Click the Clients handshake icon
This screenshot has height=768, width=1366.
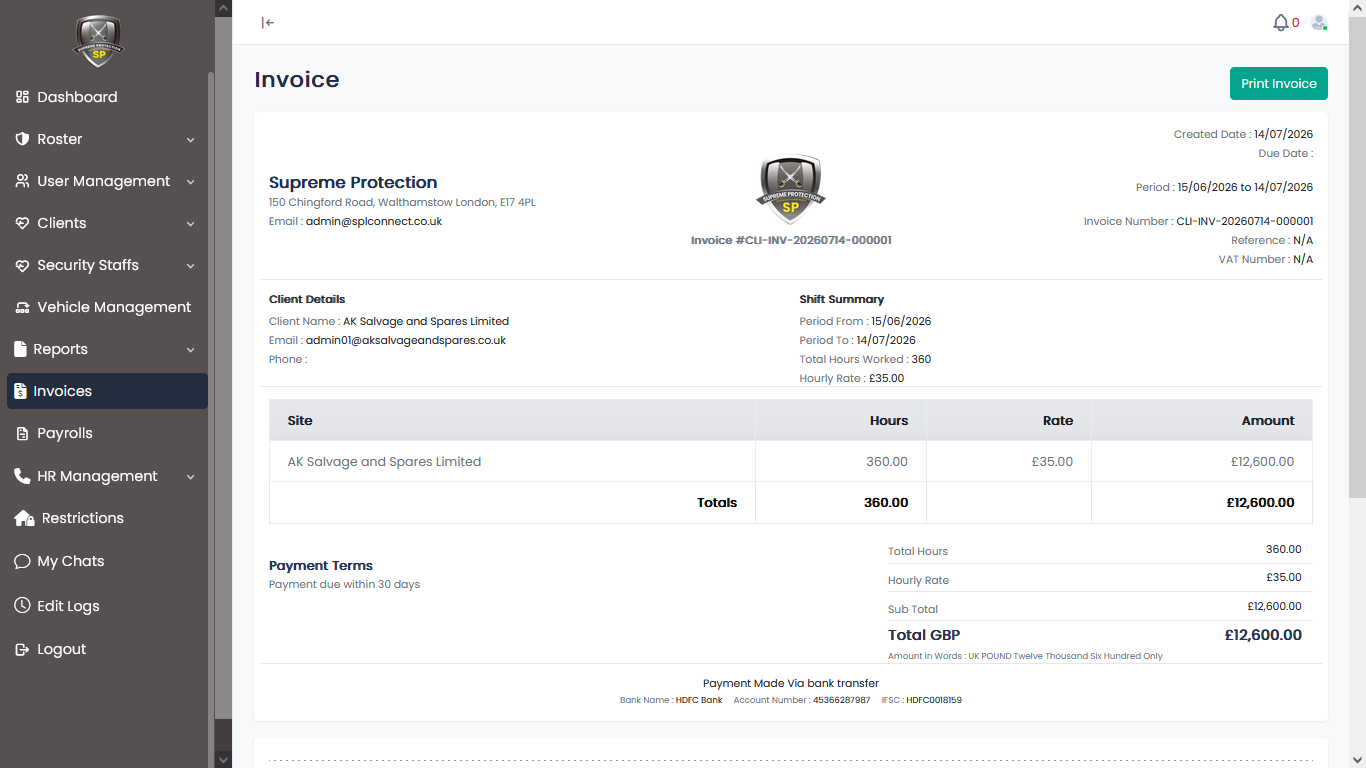click(22, 223)
